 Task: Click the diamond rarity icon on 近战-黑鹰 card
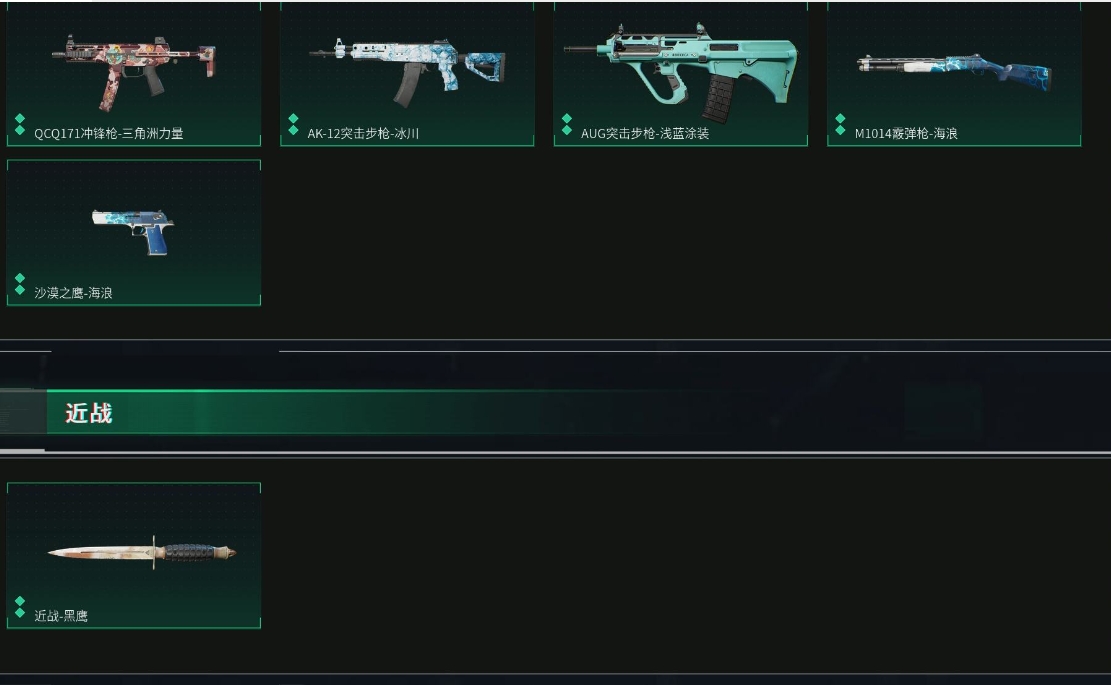coord(20,607)
